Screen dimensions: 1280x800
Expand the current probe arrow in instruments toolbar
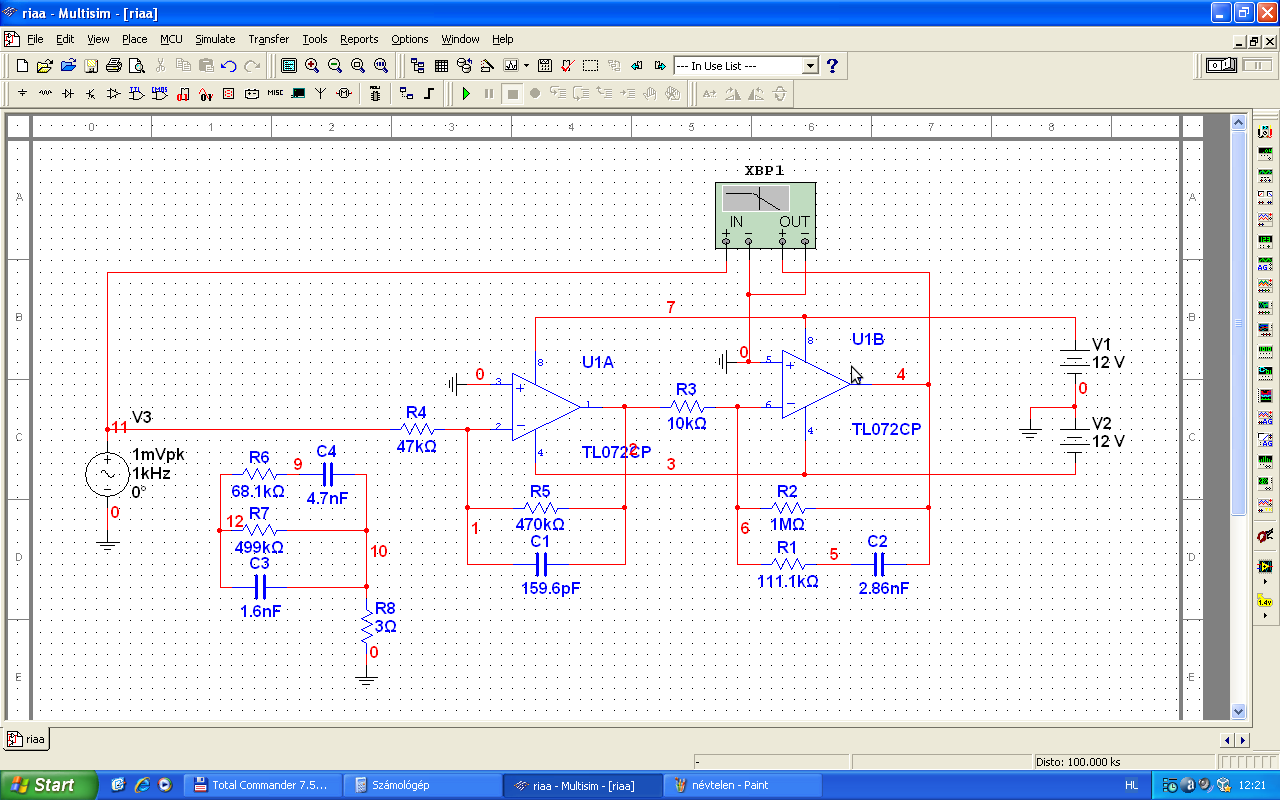coord(1264,615)
